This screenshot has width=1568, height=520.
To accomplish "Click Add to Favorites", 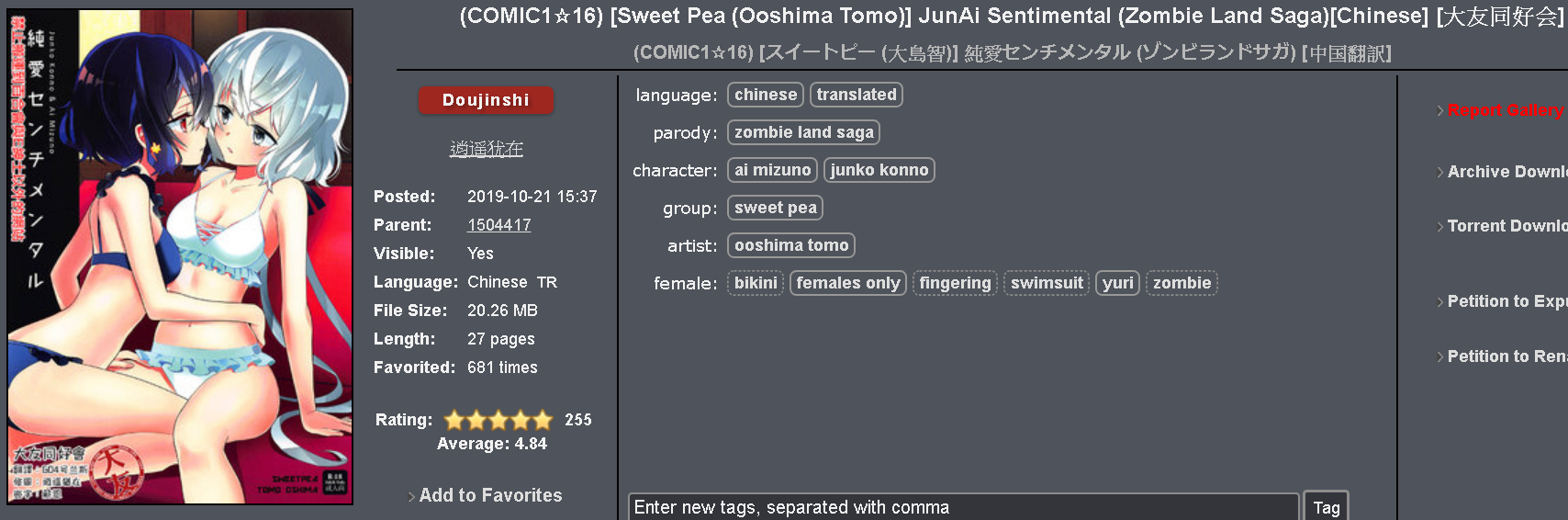I will pyautogui.click(x=490, y=495).
